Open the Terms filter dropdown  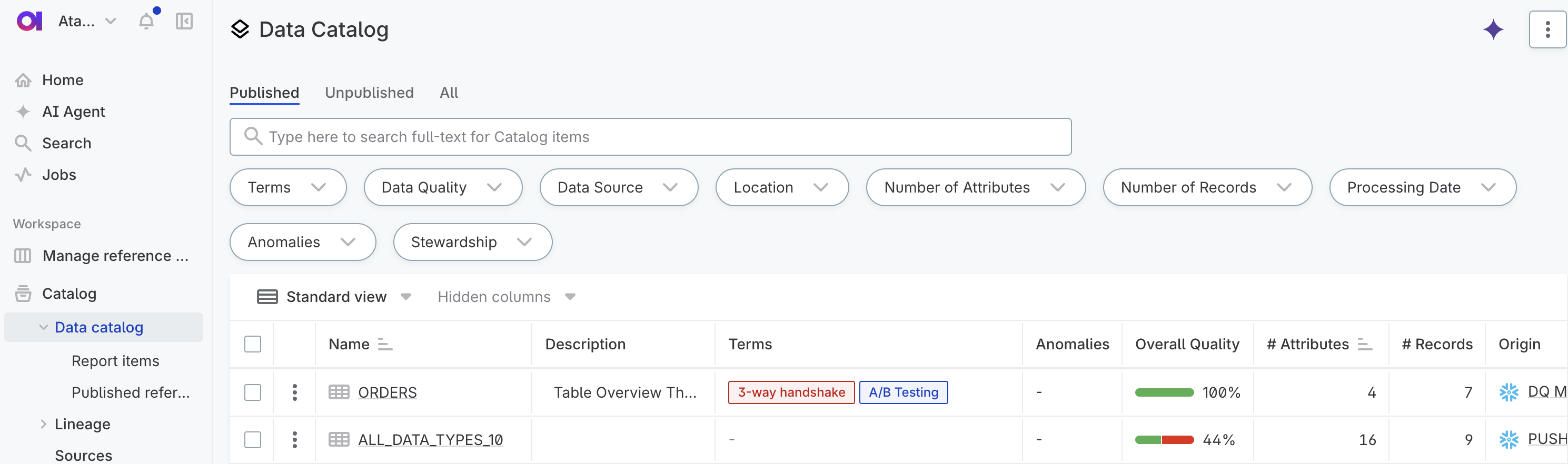tap(288, 187)
